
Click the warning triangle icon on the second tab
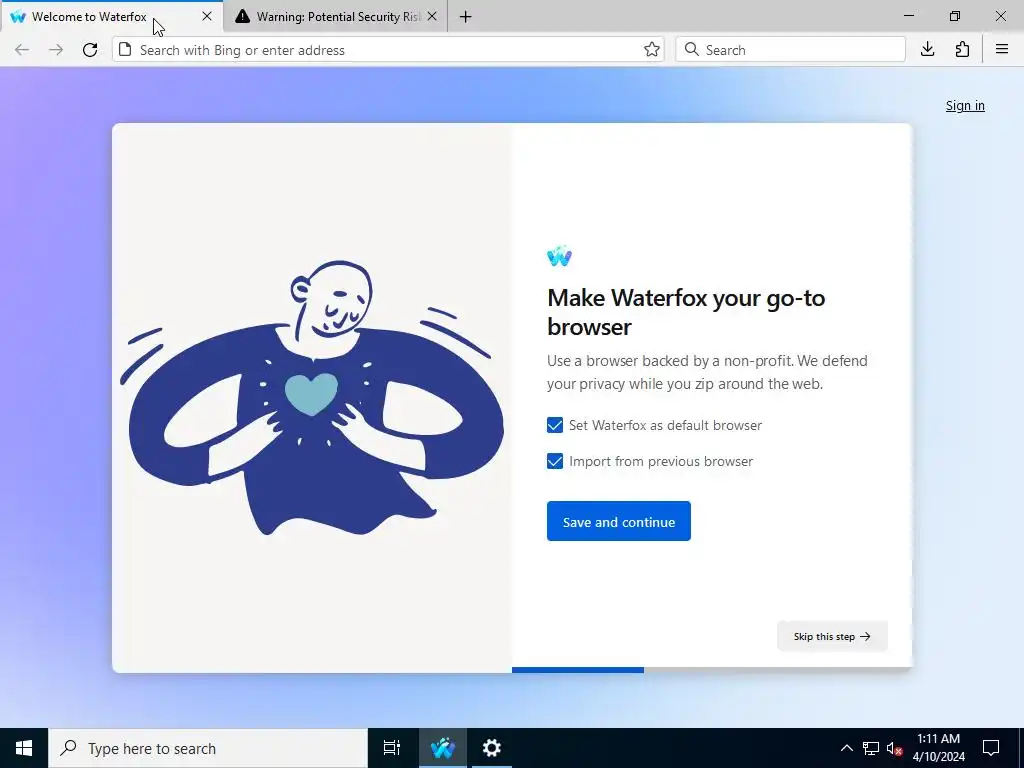point(242,16)
